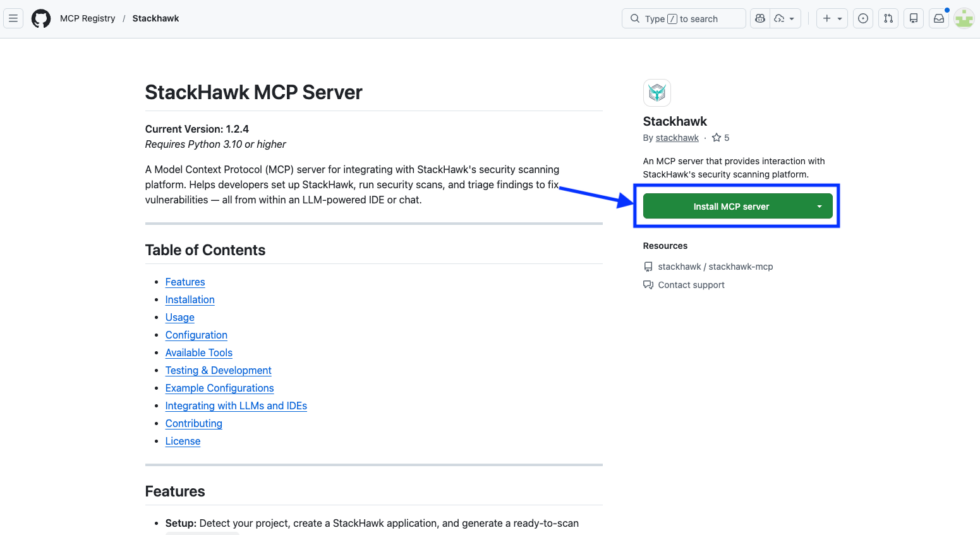Open the stackhawk author link

tap(677, 138)
